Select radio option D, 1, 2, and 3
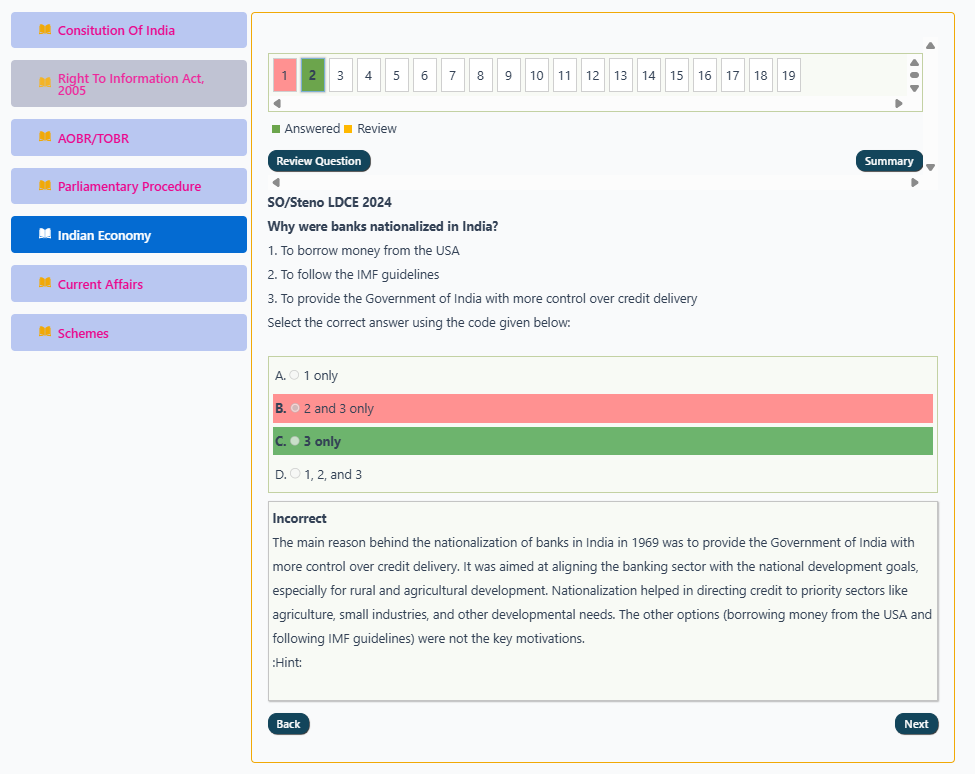Image resolution: width=975 pixels, height=774 pixels. pyautogui.click(x=295, y=474)
